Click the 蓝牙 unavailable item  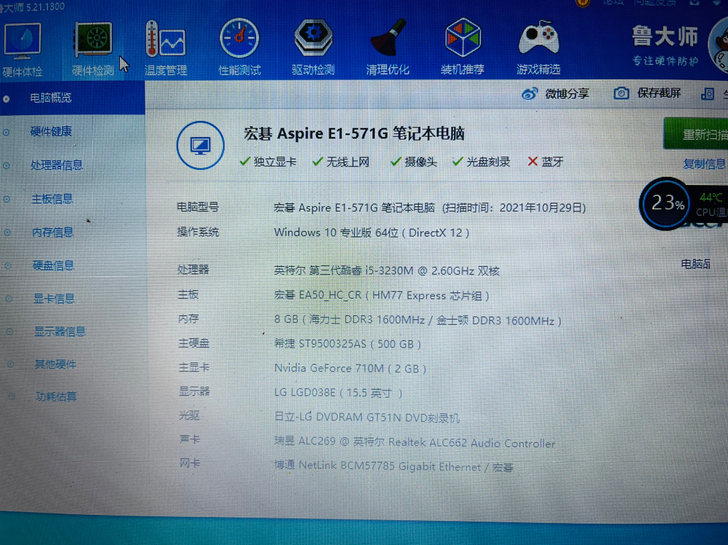(x=546, y=162)
